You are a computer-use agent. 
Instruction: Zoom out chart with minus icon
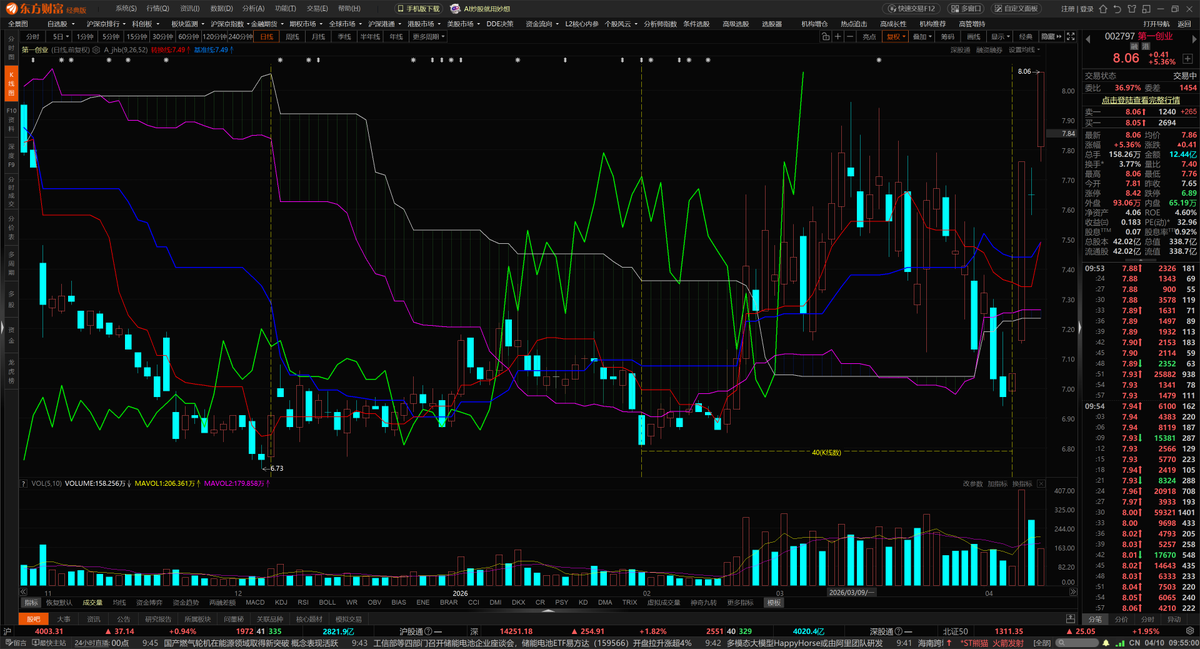pos(850,37)
